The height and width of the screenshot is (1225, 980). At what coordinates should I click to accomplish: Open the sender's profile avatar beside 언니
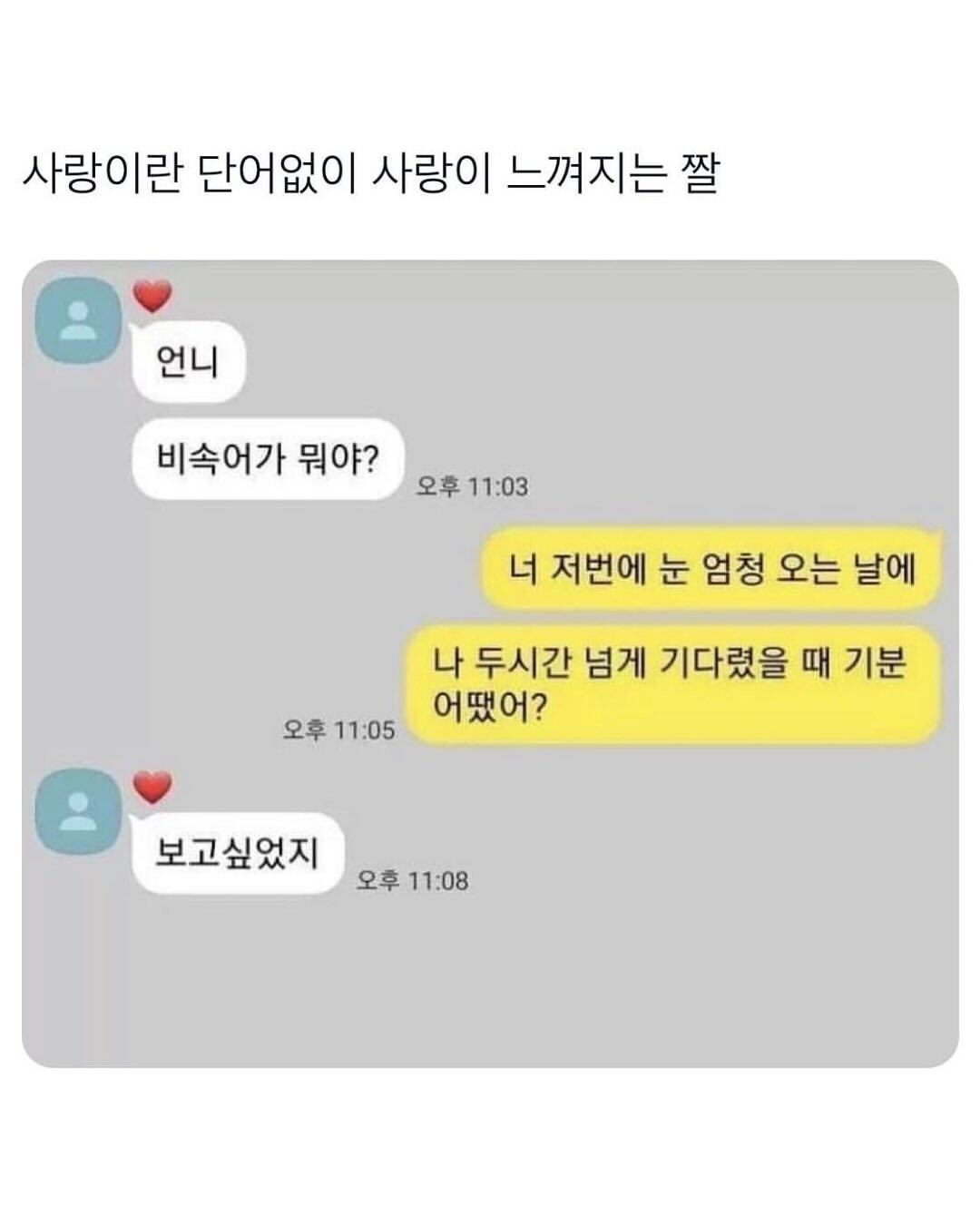[x=78, y=320]
